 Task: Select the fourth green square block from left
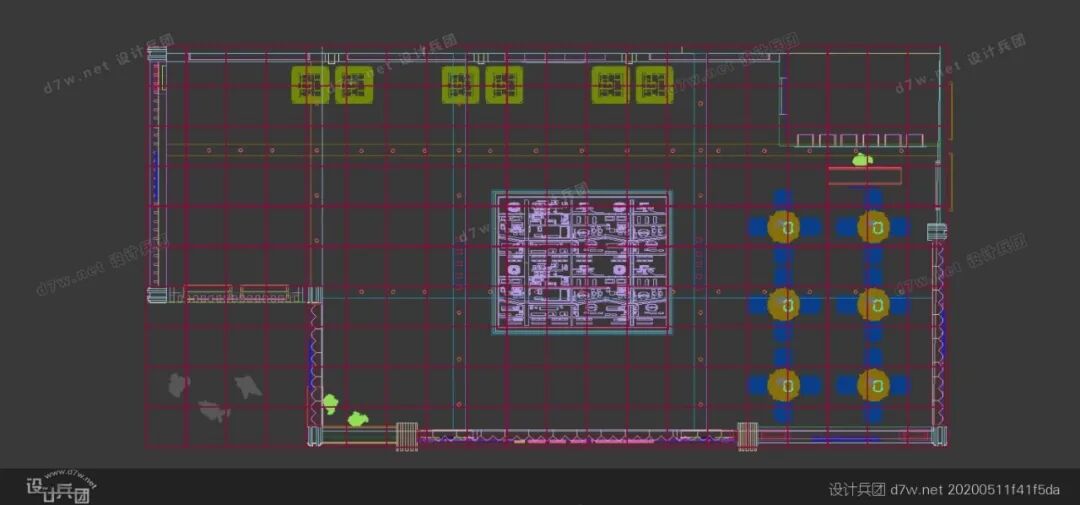pos(504,85)
